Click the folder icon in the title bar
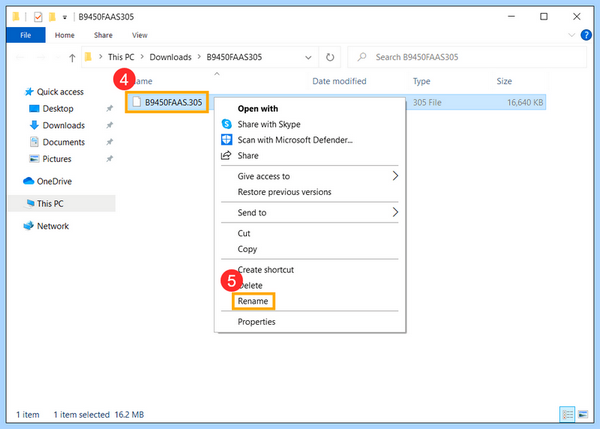The image size is (600, 429). click(x=16, y=16)
